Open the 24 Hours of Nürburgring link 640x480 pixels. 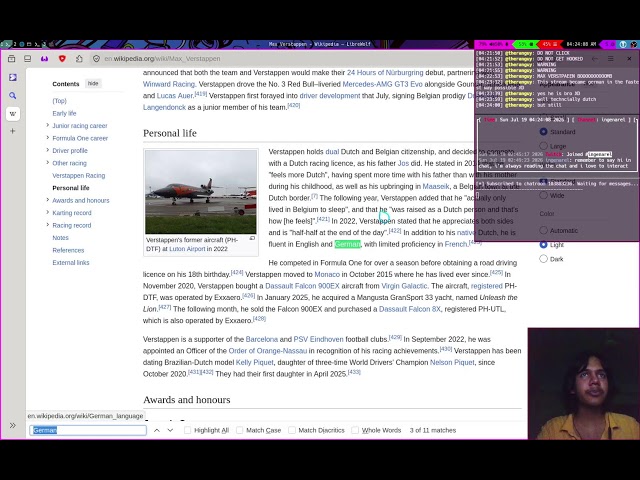pos(385,73)
